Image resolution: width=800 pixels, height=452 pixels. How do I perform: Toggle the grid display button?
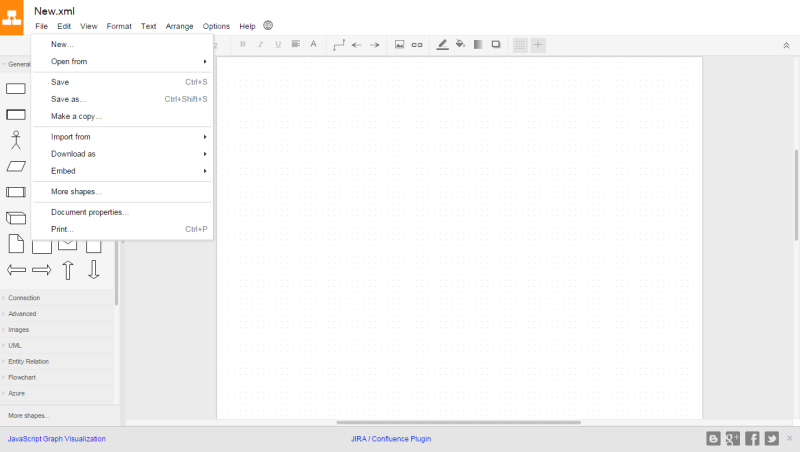pyautogui.click(x=520, y=44)
